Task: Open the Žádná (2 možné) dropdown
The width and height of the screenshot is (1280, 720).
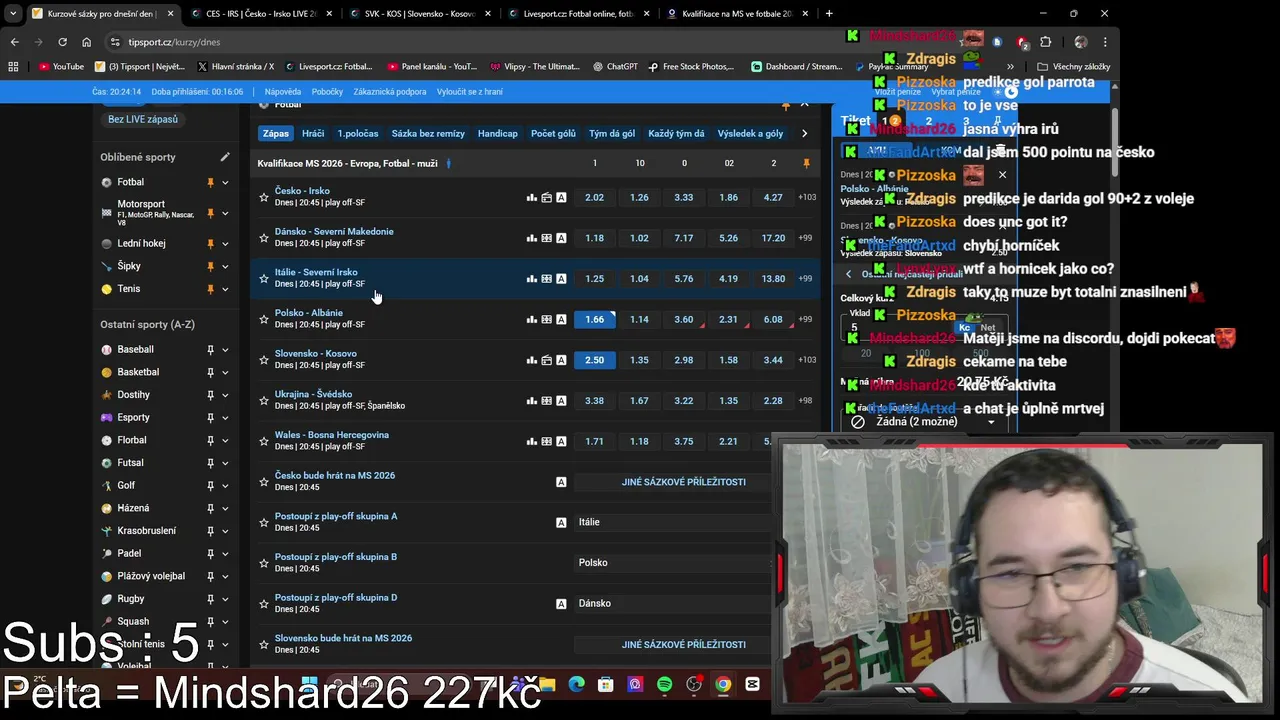Action: (924, 422)
